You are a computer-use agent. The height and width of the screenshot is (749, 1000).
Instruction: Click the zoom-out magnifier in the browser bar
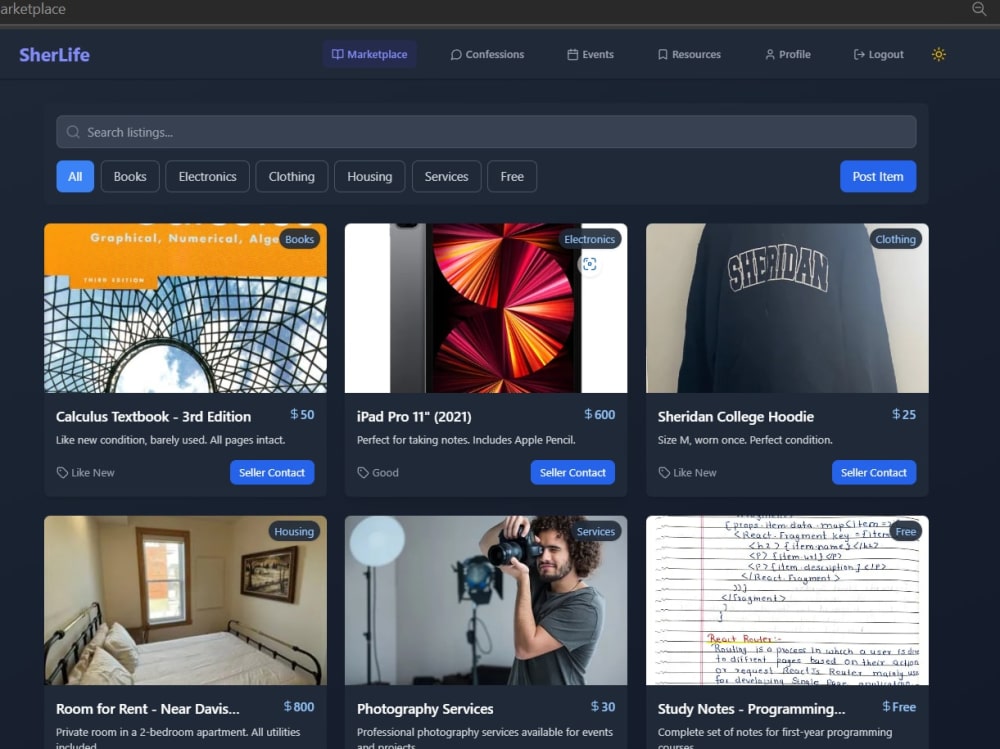979,8
